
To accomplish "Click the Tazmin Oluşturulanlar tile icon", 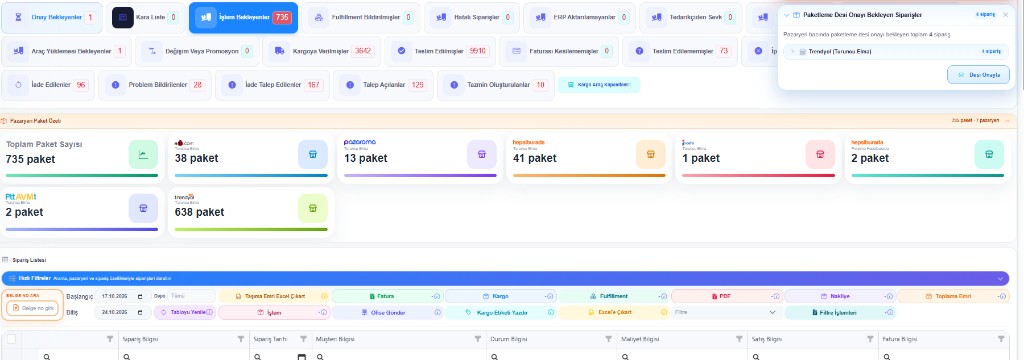I will [455, 85].
